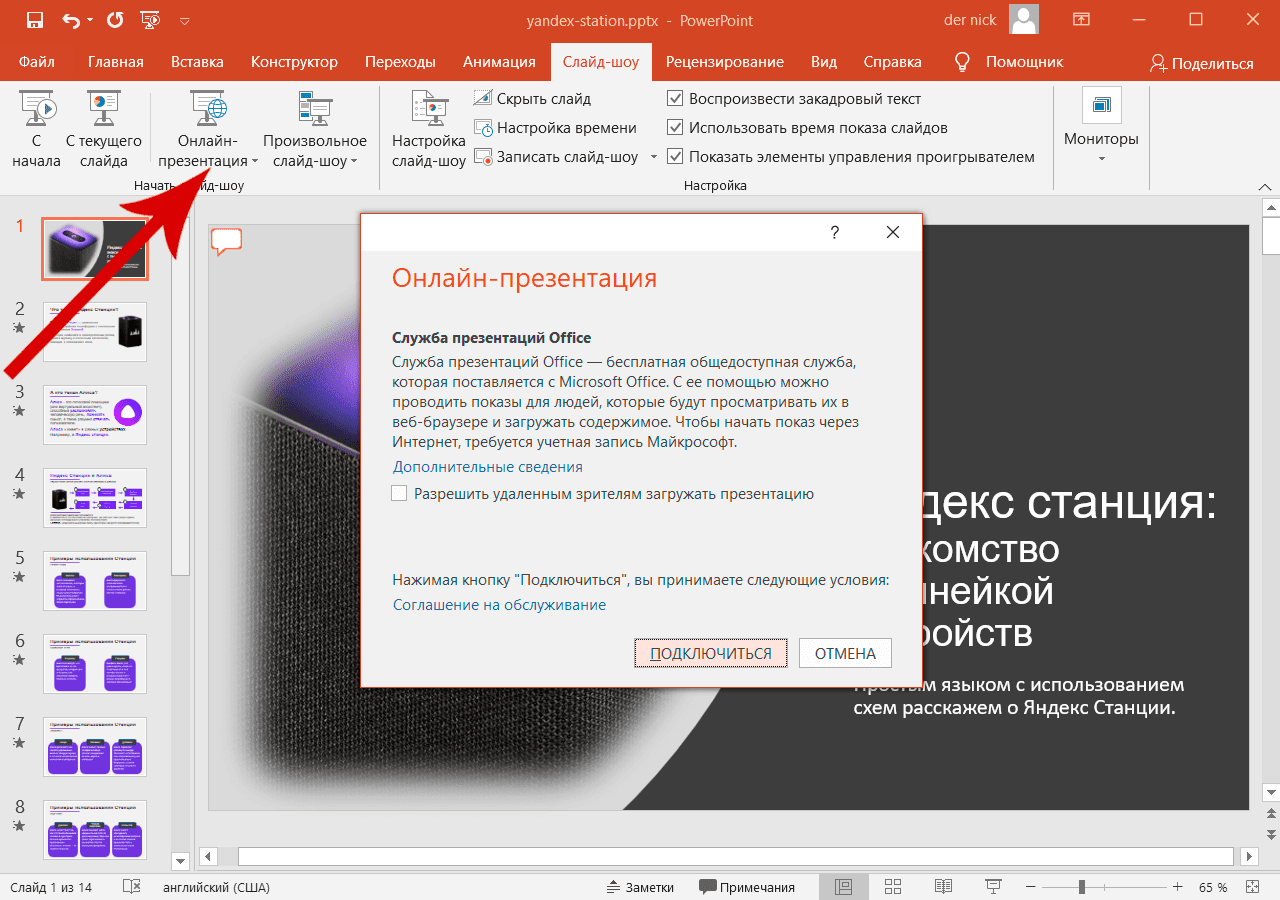1280x900 pixels.
Task: Open the Review (Рецензирование) tab
Action: pyautogui.click(x=724, y=62)
